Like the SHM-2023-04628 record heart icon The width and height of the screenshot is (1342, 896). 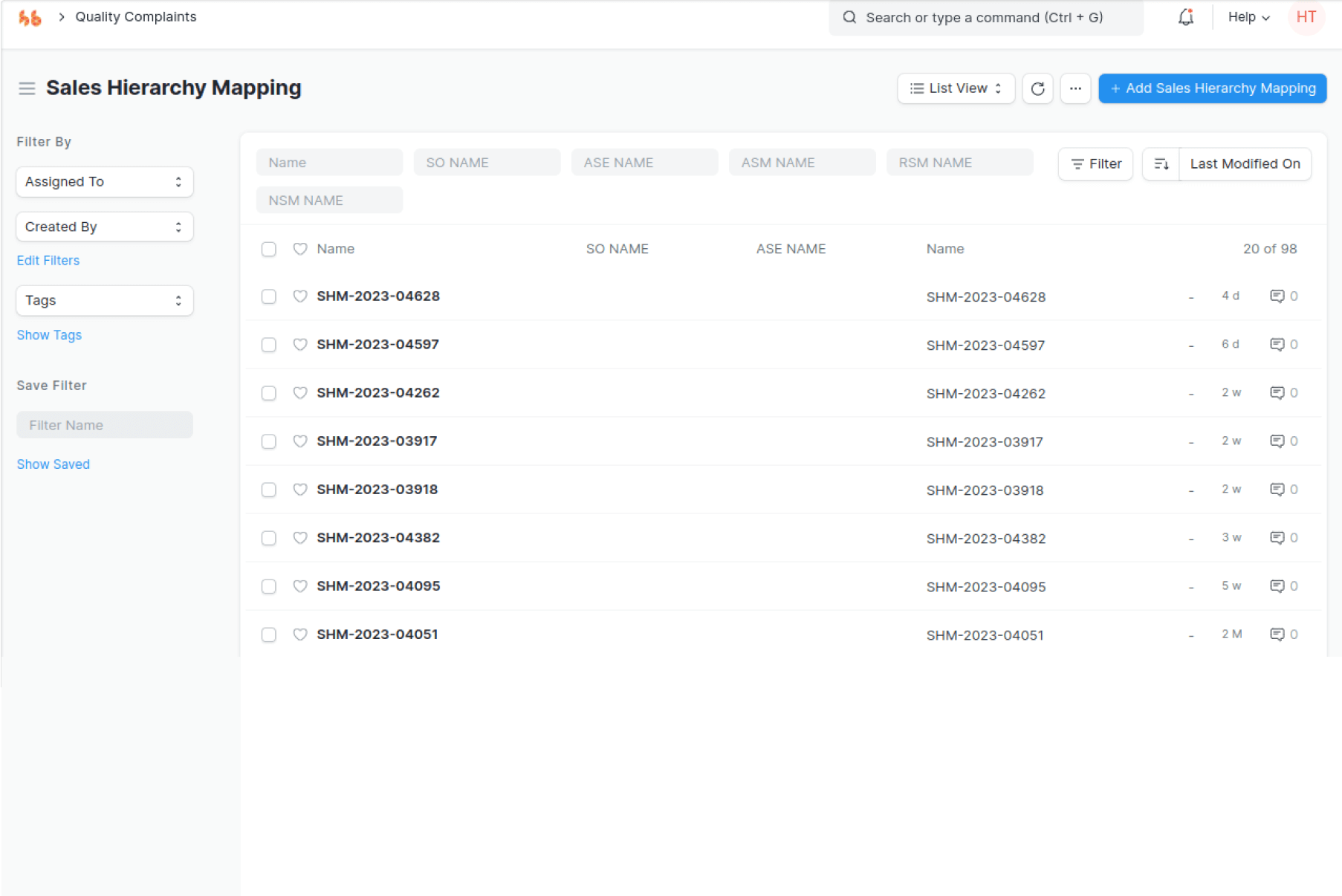300,296
